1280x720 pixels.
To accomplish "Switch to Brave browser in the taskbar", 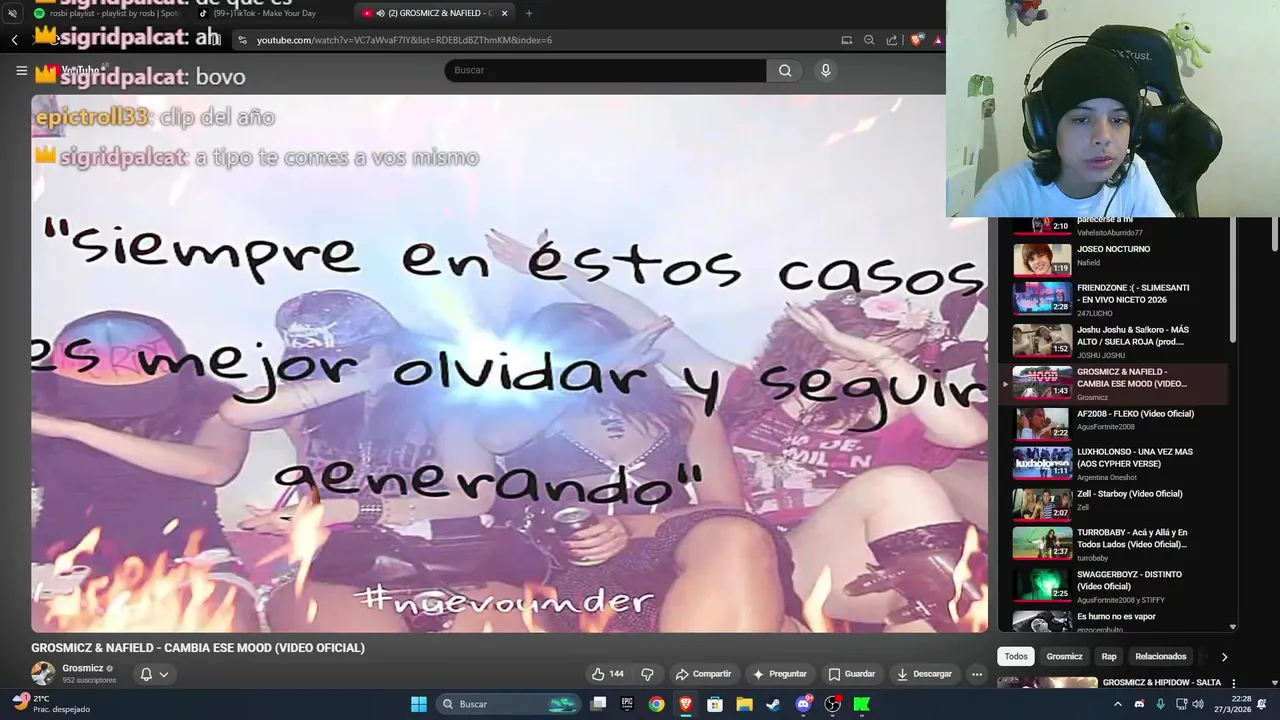I will click(x=685, y=704).
